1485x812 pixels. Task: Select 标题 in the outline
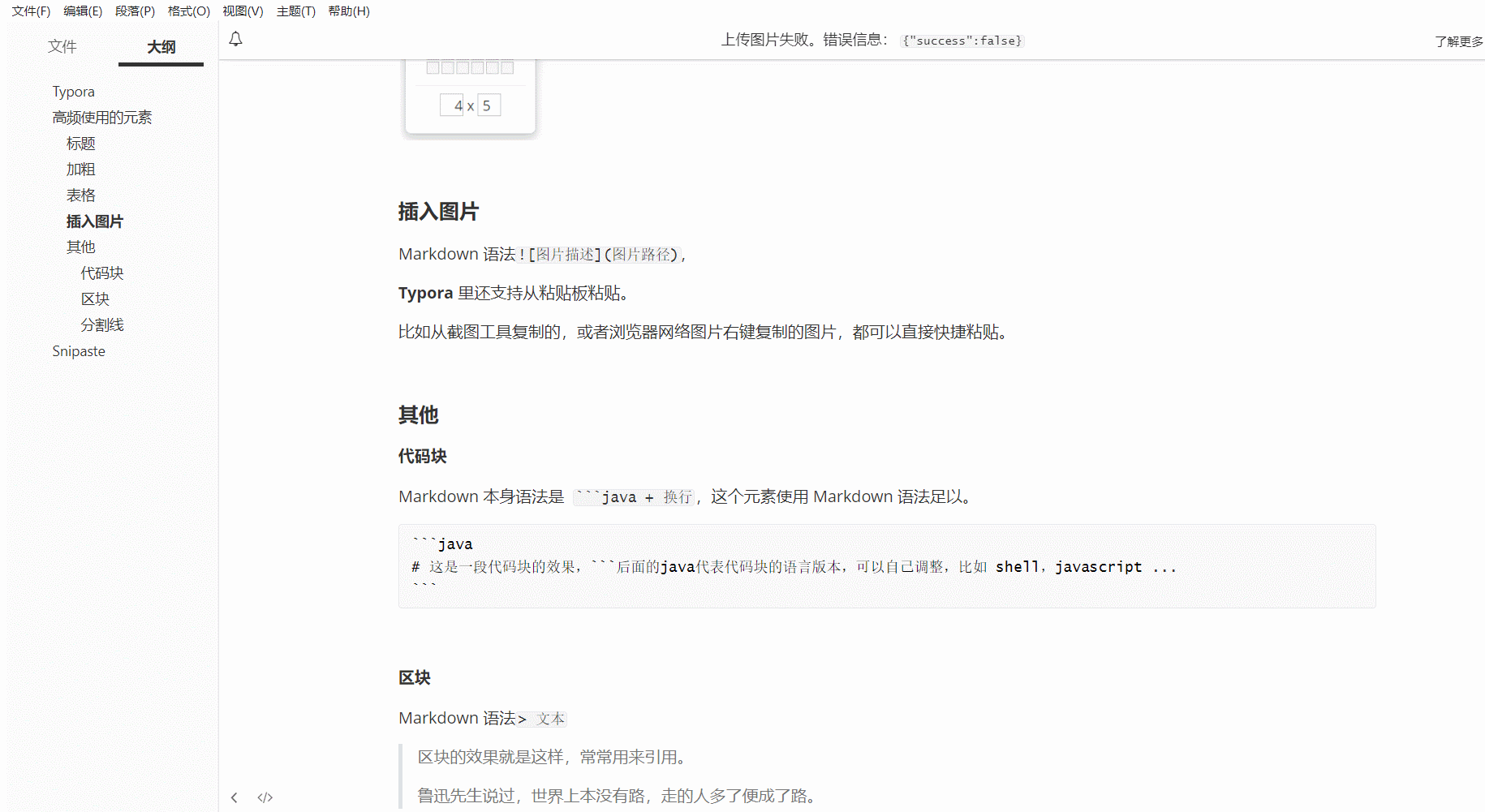pos(81,144)
